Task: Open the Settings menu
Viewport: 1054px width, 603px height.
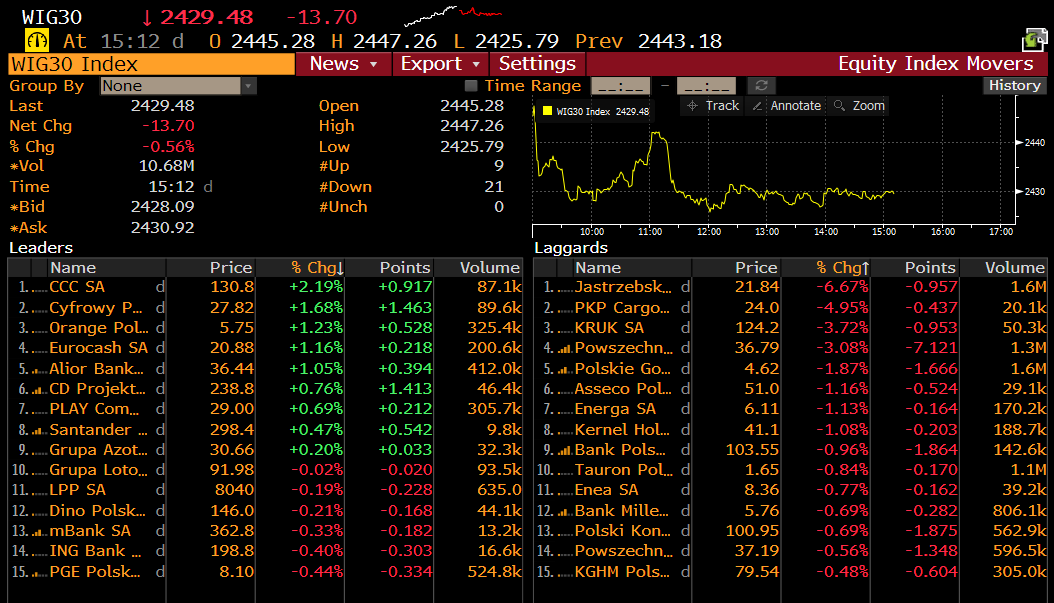Action: (537, 64)
